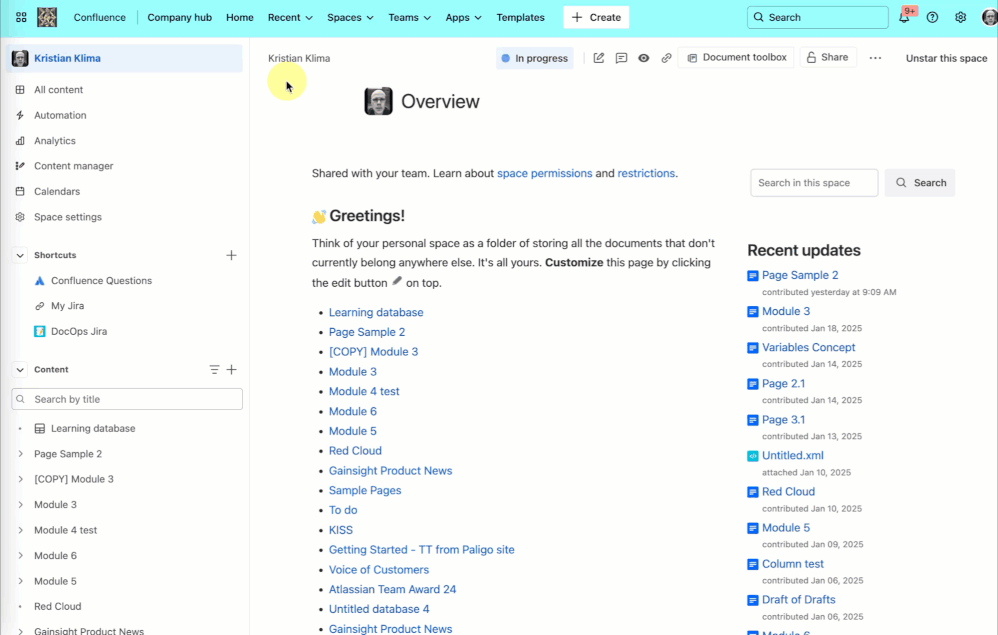
Task: Click the Untitled.xml file icon
Action: [752, 456]
